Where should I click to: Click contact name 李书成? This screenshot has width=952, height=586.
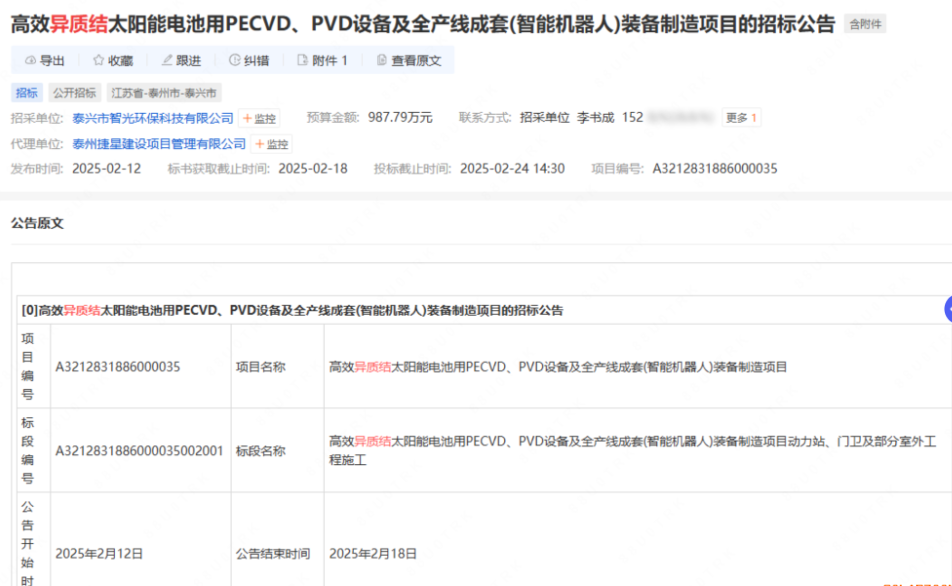(596, 118)
